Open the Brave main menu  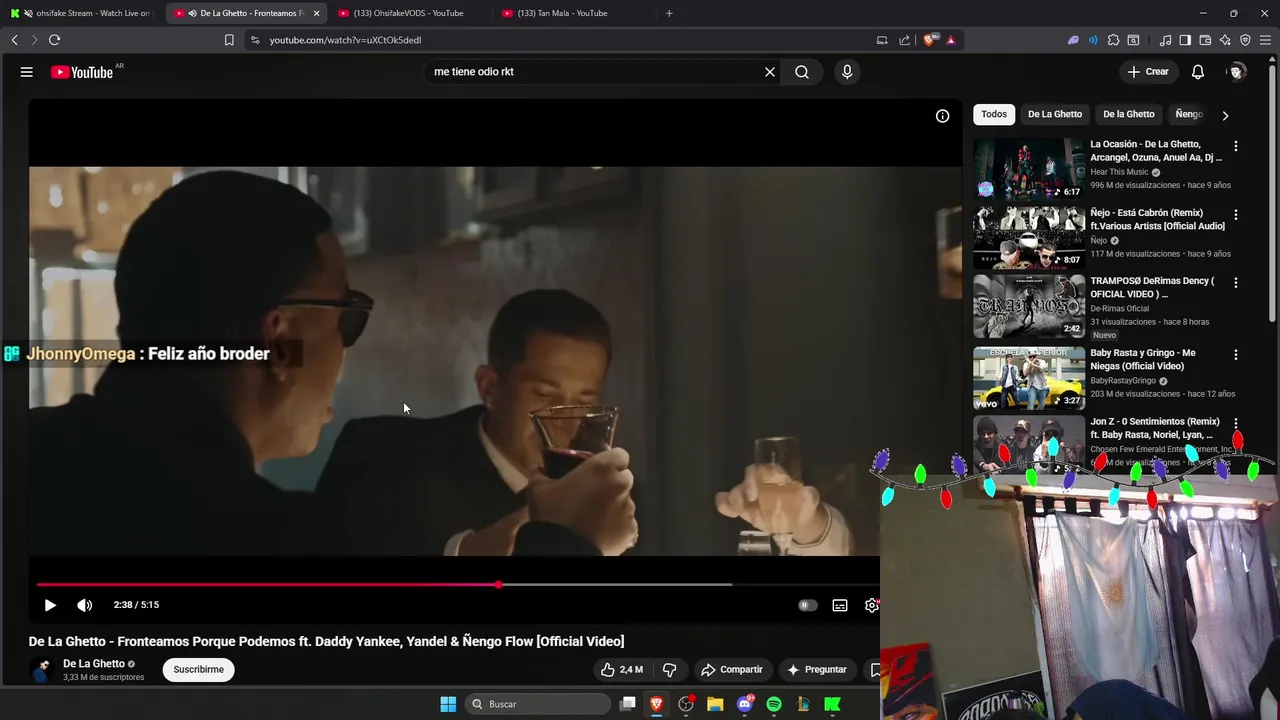pyautogui.click(x=1266, y=40)
